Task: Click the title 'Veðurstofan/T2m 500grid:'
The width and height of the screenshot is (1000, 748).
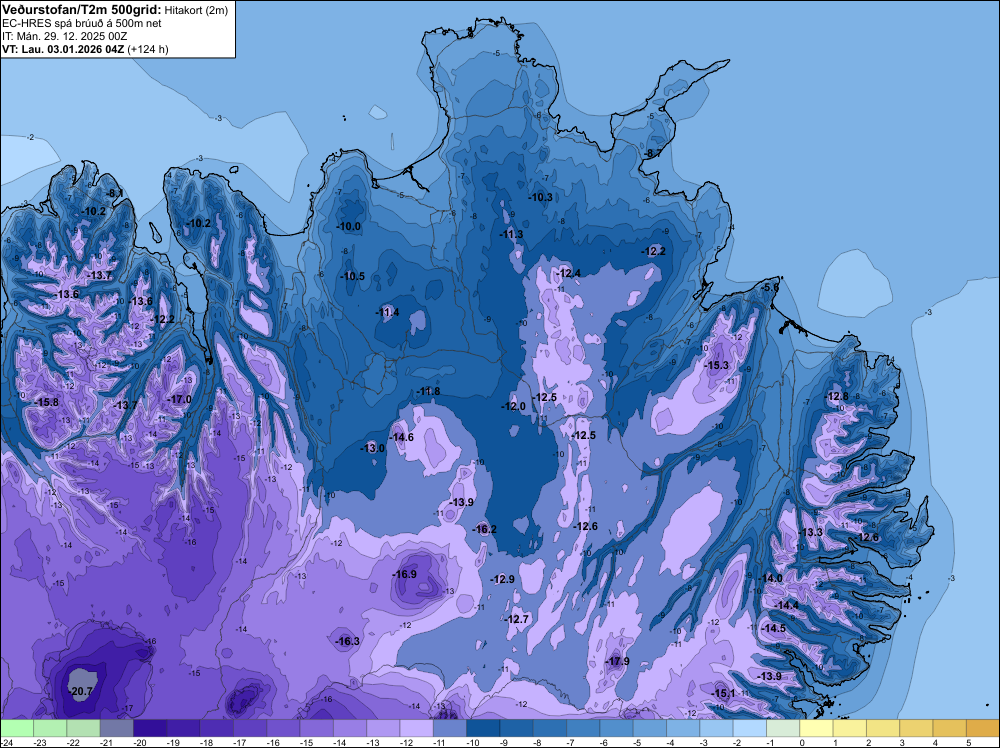Action: tap(82, 9)
